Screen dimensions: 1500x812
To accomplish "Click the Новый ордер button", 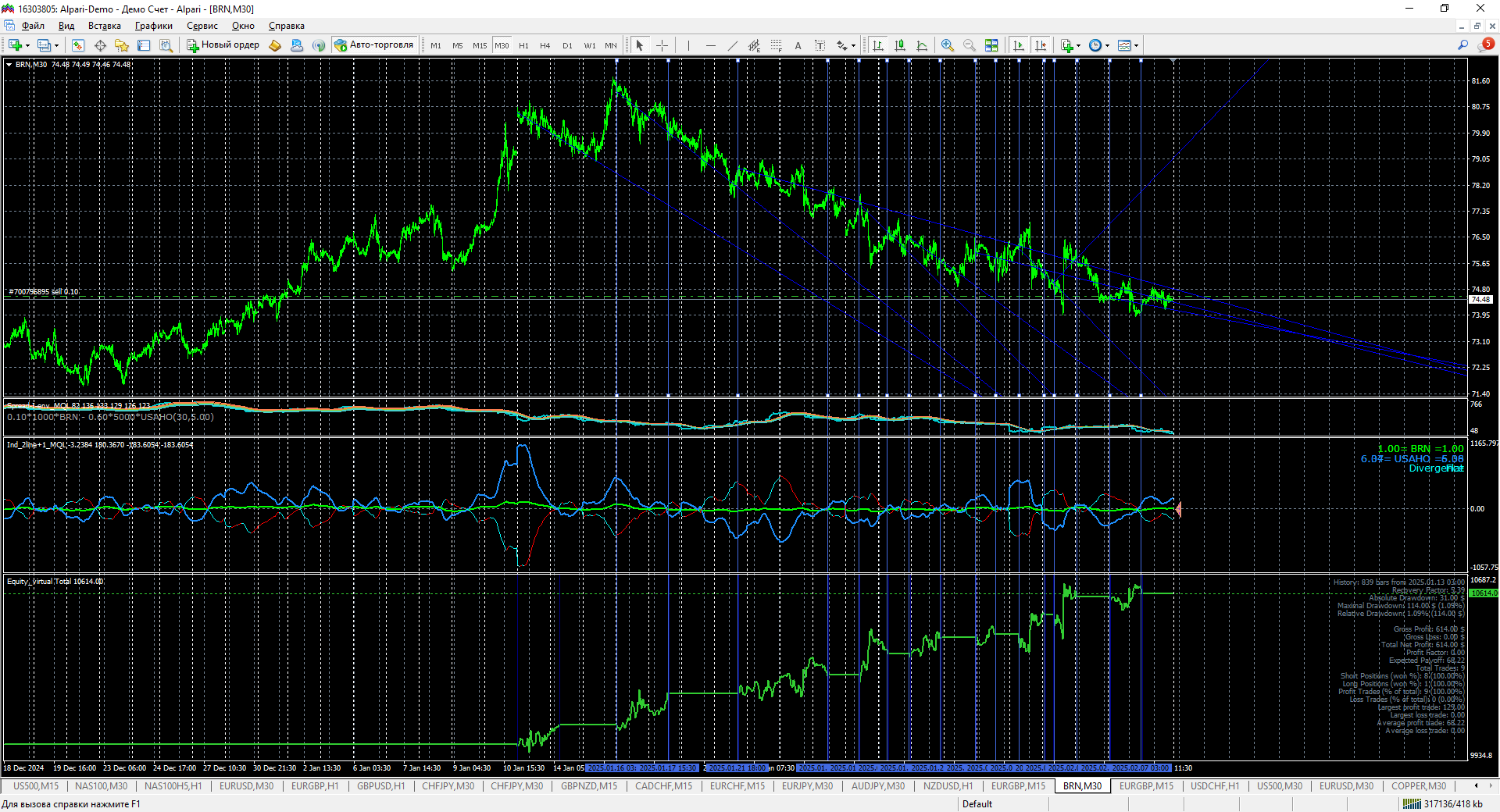I will [x=223, y=45].
